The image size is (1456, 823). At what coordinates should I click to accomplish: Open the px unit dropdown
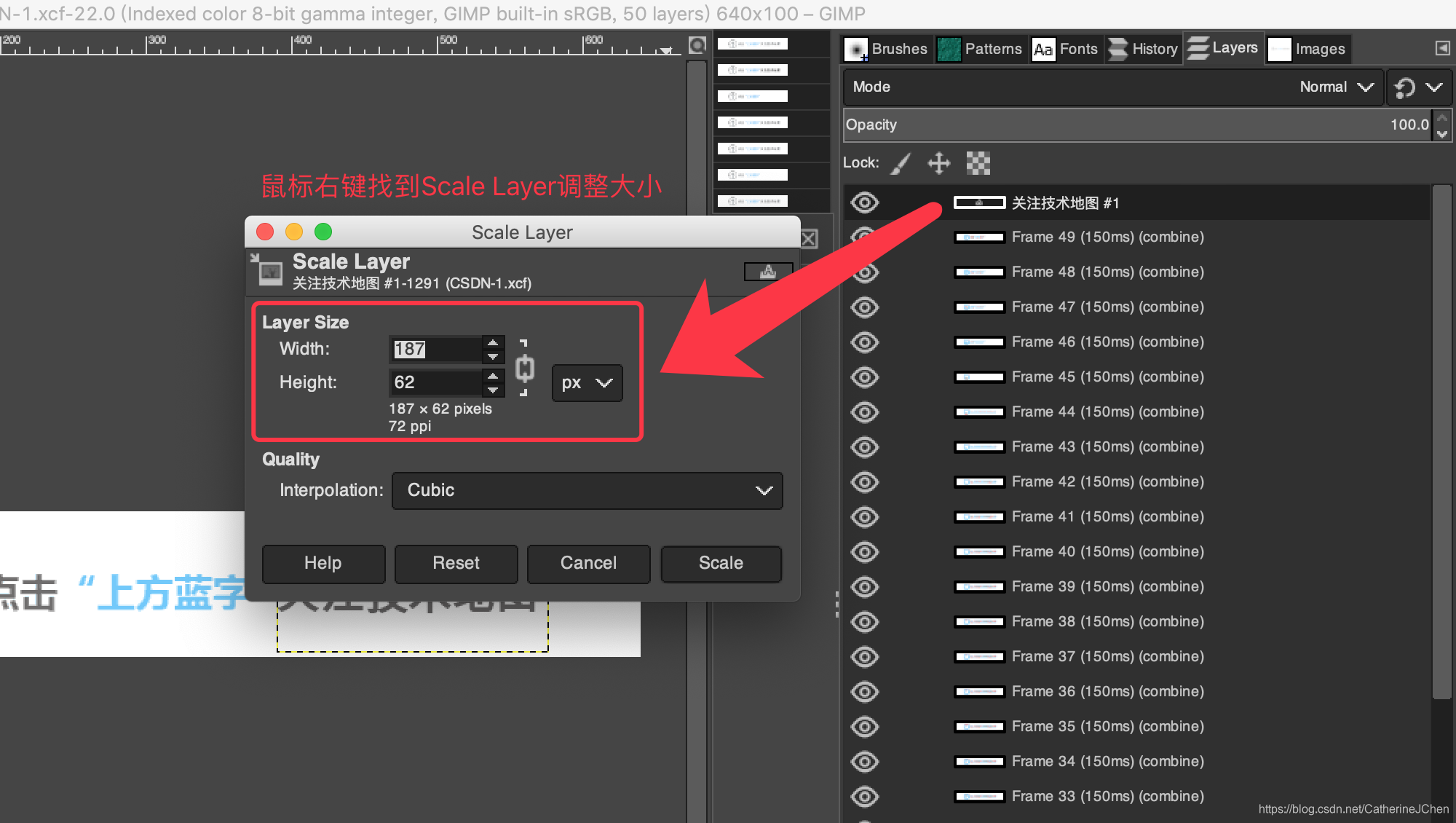coord(587,383)
